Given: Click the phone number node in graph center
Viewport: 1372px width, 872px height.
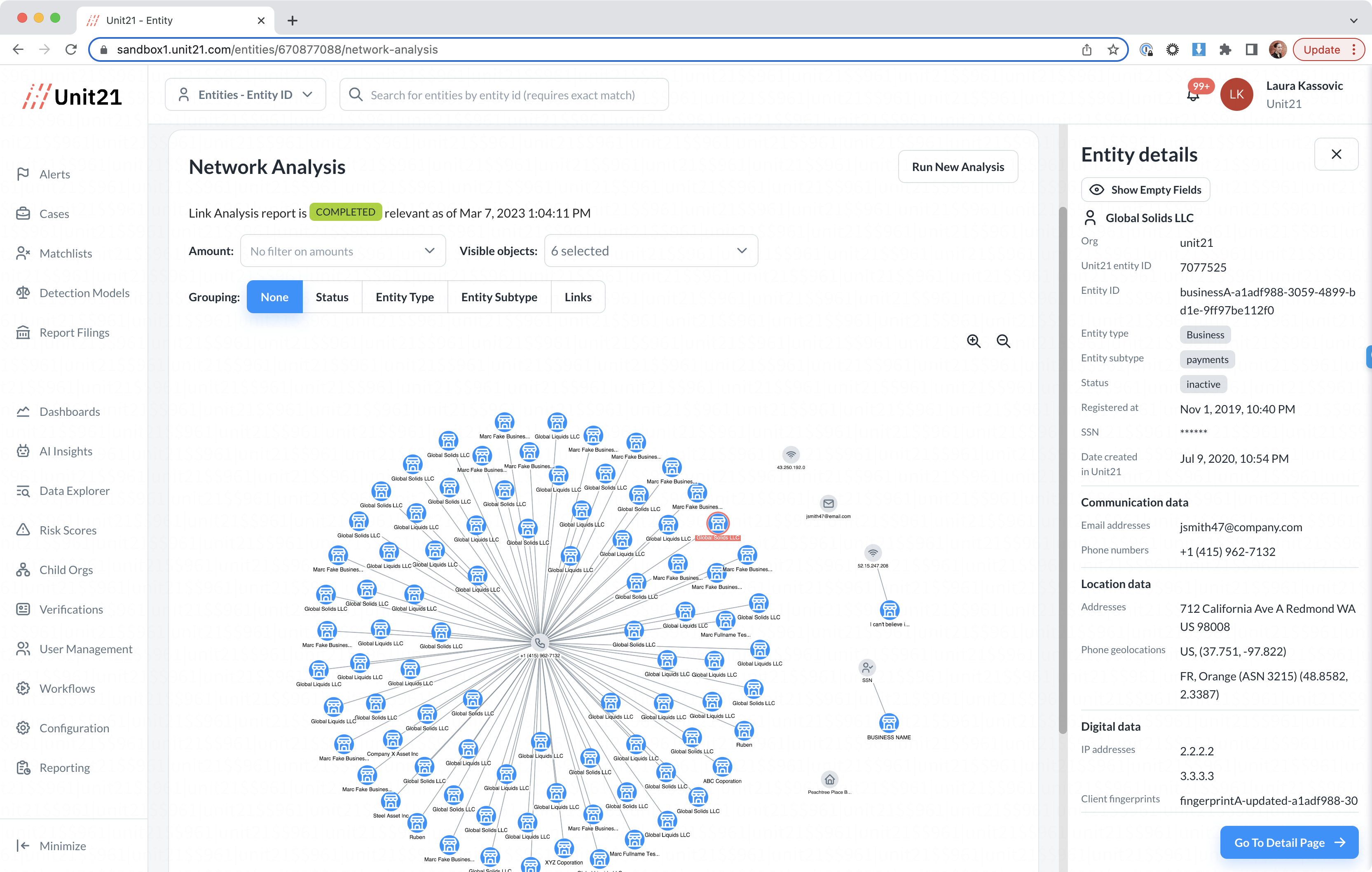Looking at the screenshot, I should click(x=540, y=643).
